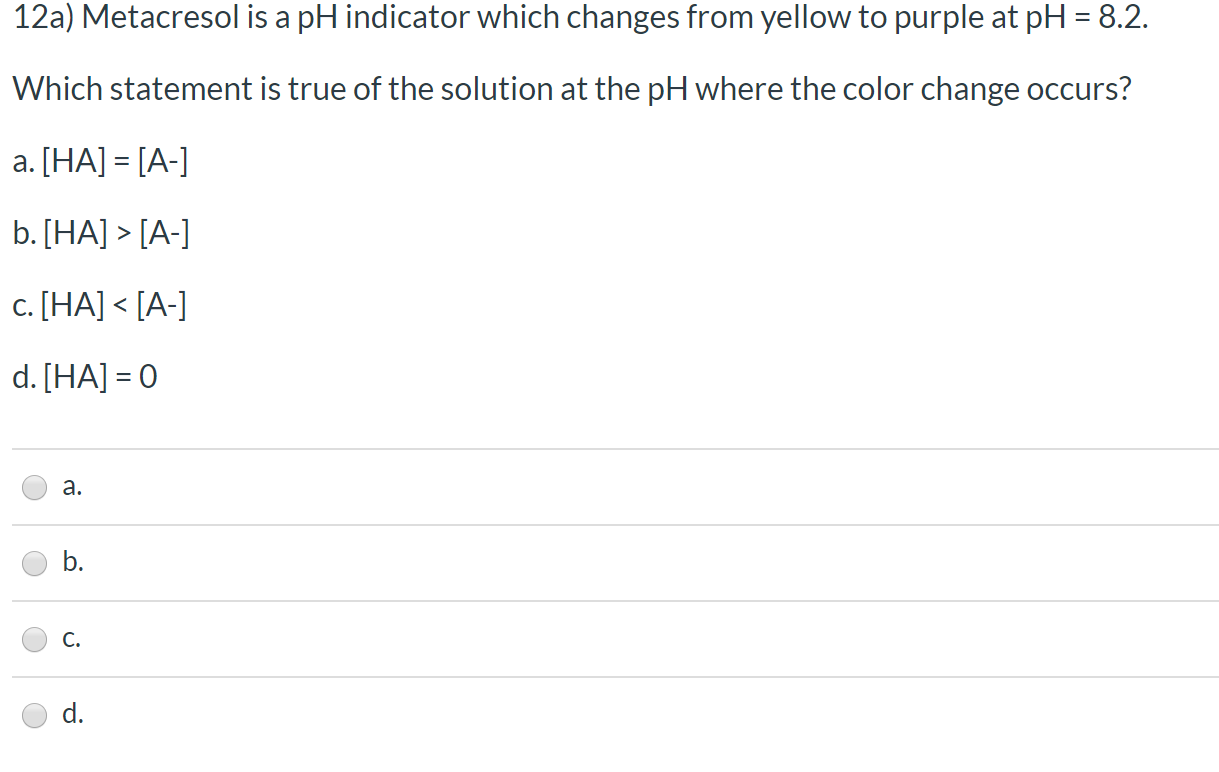Choose option c. via its radio button
Screen dimensions: 1219x772
(34, 639)
